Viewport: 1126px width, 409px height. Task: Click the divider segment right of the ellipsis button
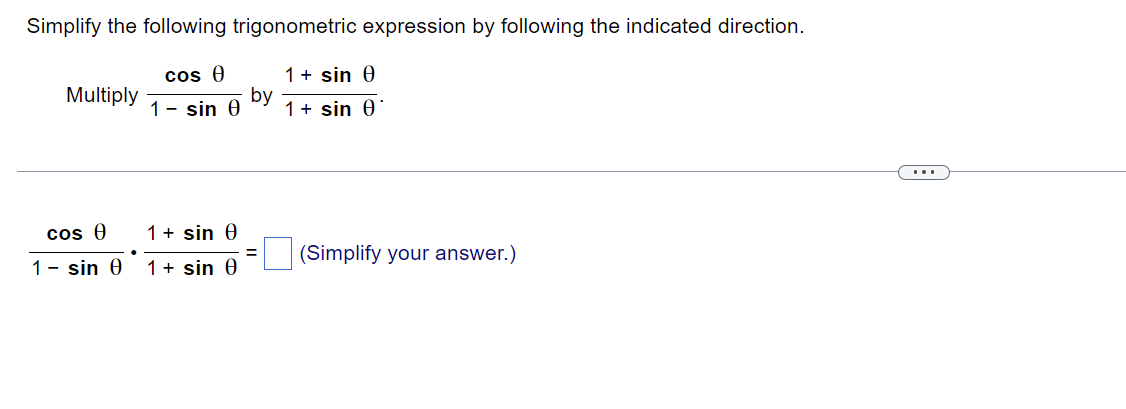click(x=1038, y=171)
